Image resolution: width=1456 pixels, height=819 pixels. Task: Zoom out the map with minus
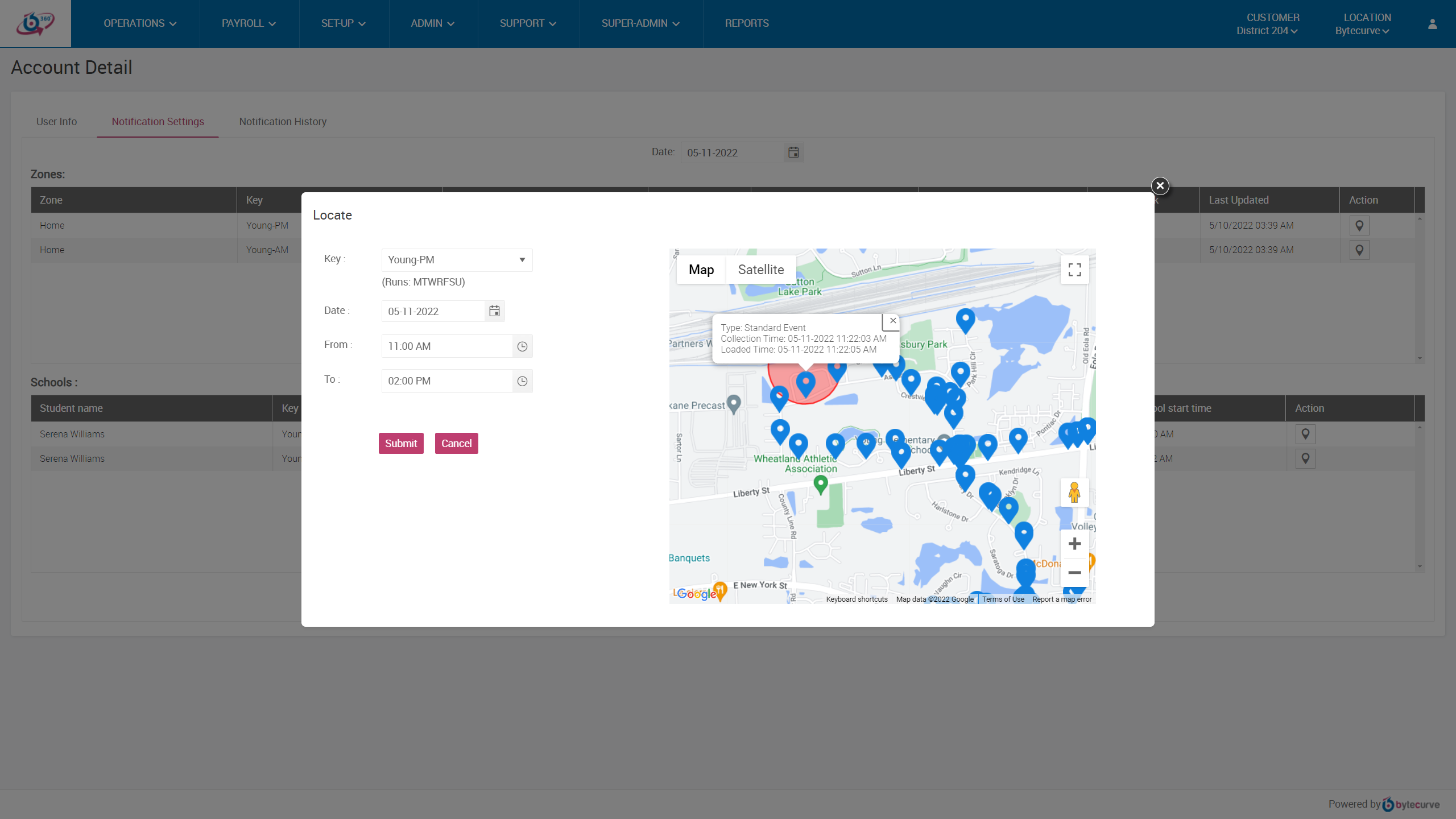pos(1074,572)
